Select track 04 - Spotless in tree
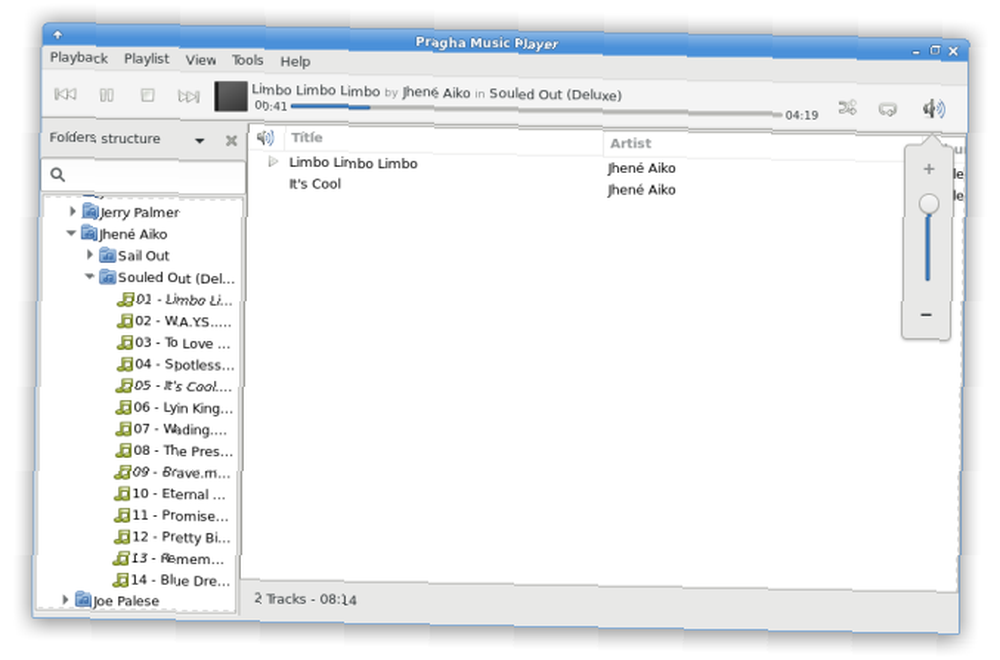This screenshot has width=1000, height=660. 175,364
